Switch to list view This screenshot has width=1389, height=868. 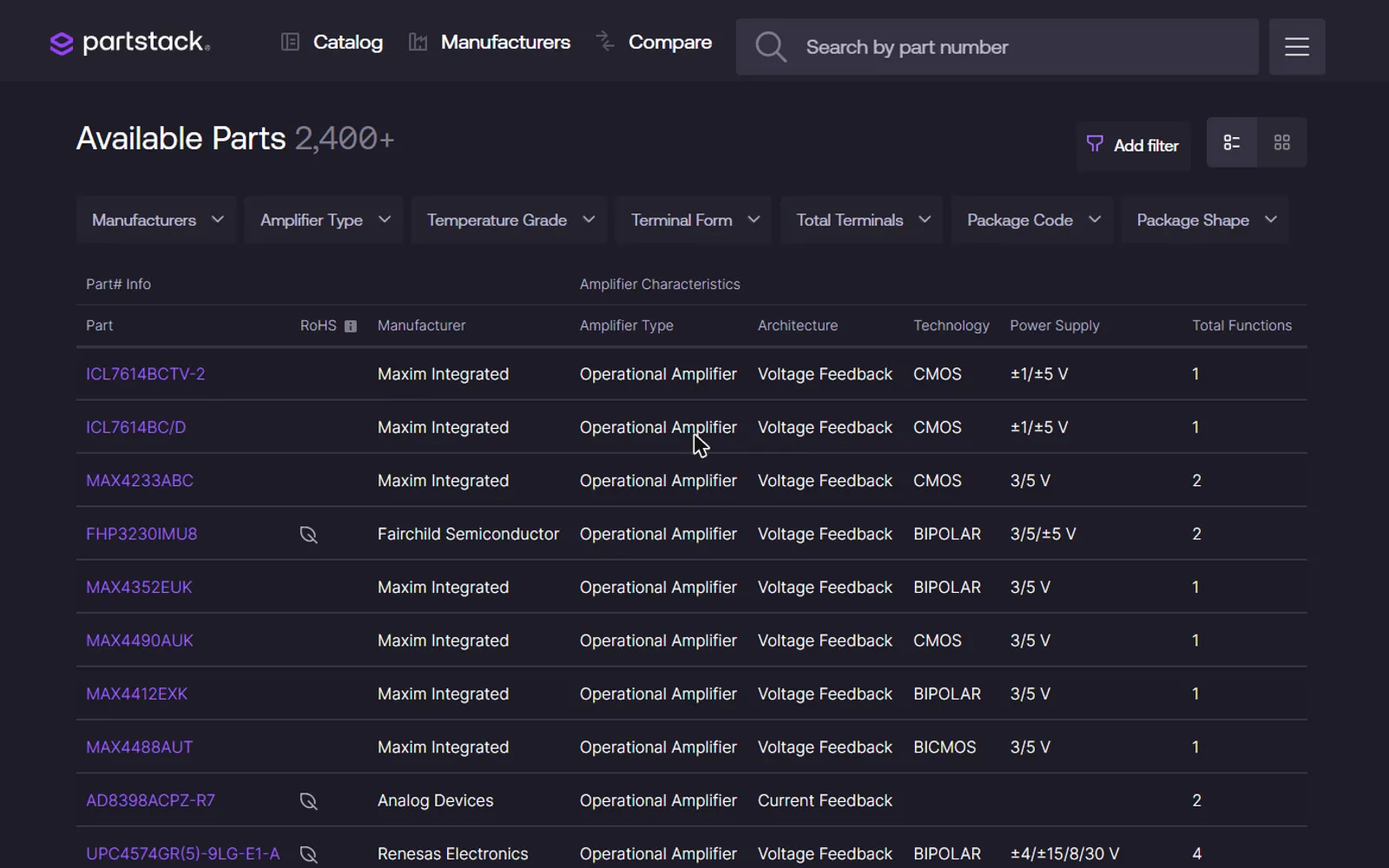click(1232, 142)
